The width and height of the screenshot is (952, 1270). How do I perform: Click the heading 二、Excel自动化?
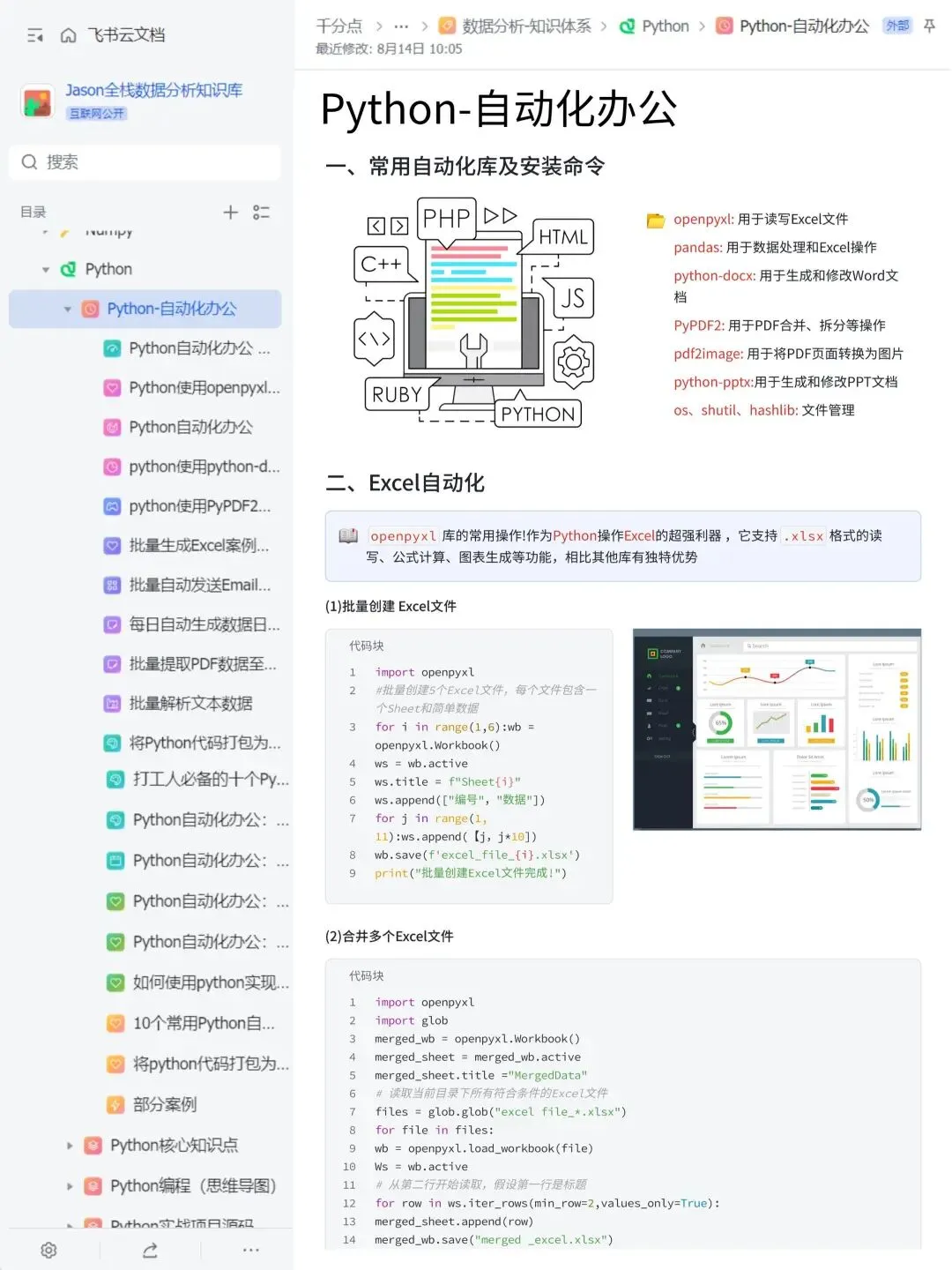(405, 483)
